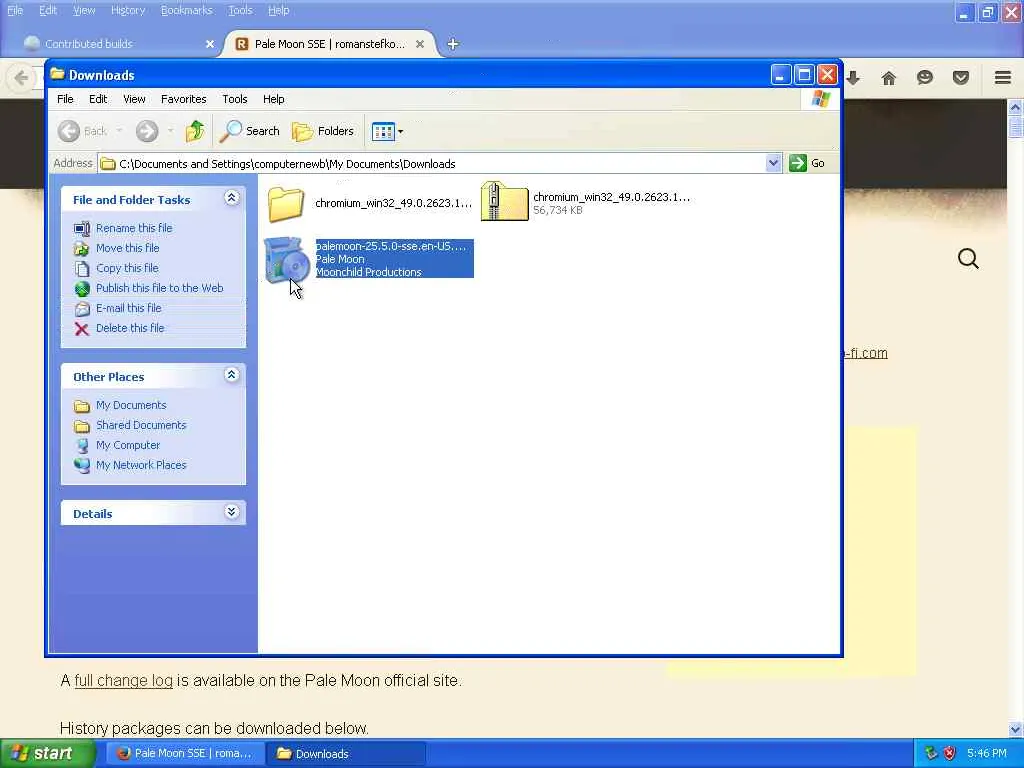Toggle the Folders pane button

point(323,131)
